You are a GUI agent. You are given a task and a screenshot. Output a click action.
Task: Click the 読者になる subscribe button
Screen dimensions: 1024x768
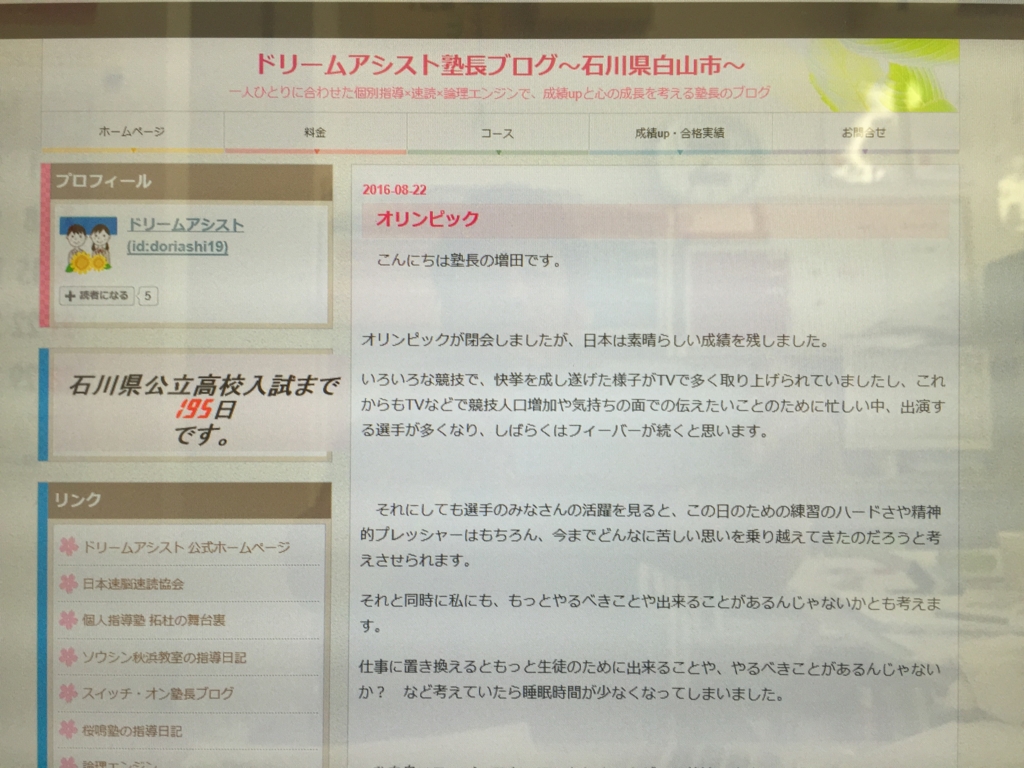click(x=97, y=296)
